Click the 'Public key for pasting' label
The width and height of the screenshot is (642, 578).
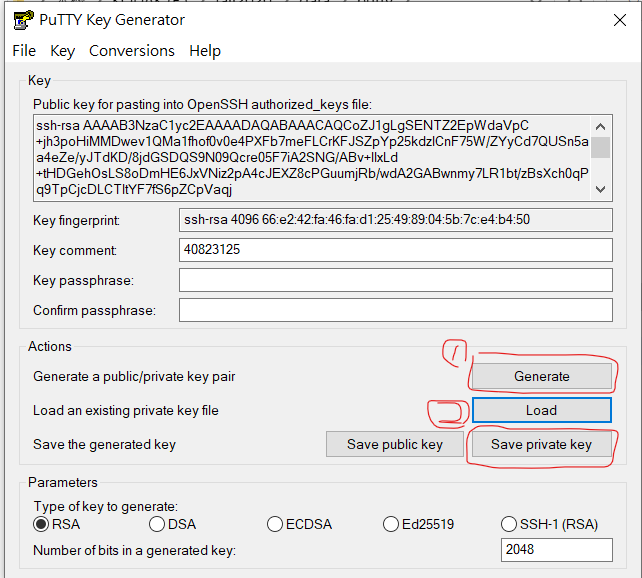[202, 105]
